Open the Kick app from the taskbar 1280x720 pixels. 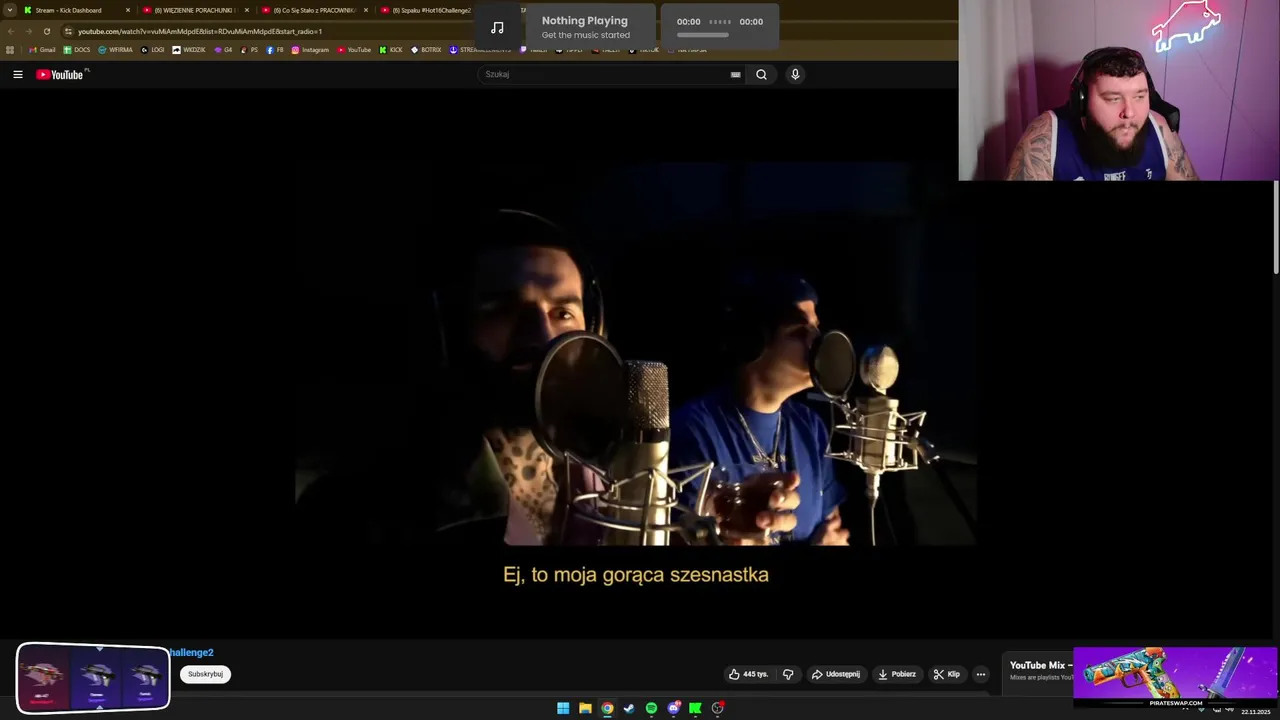[695, 708]
